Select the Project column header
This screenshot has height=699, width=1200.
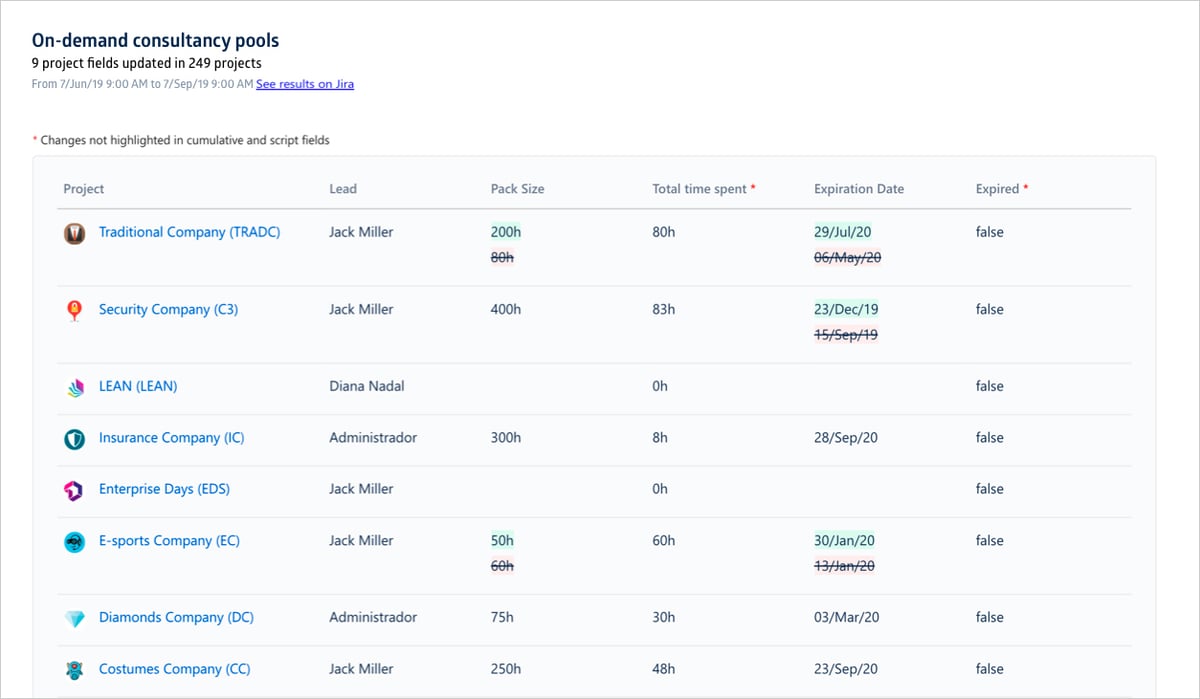click(x=84, y=189)
